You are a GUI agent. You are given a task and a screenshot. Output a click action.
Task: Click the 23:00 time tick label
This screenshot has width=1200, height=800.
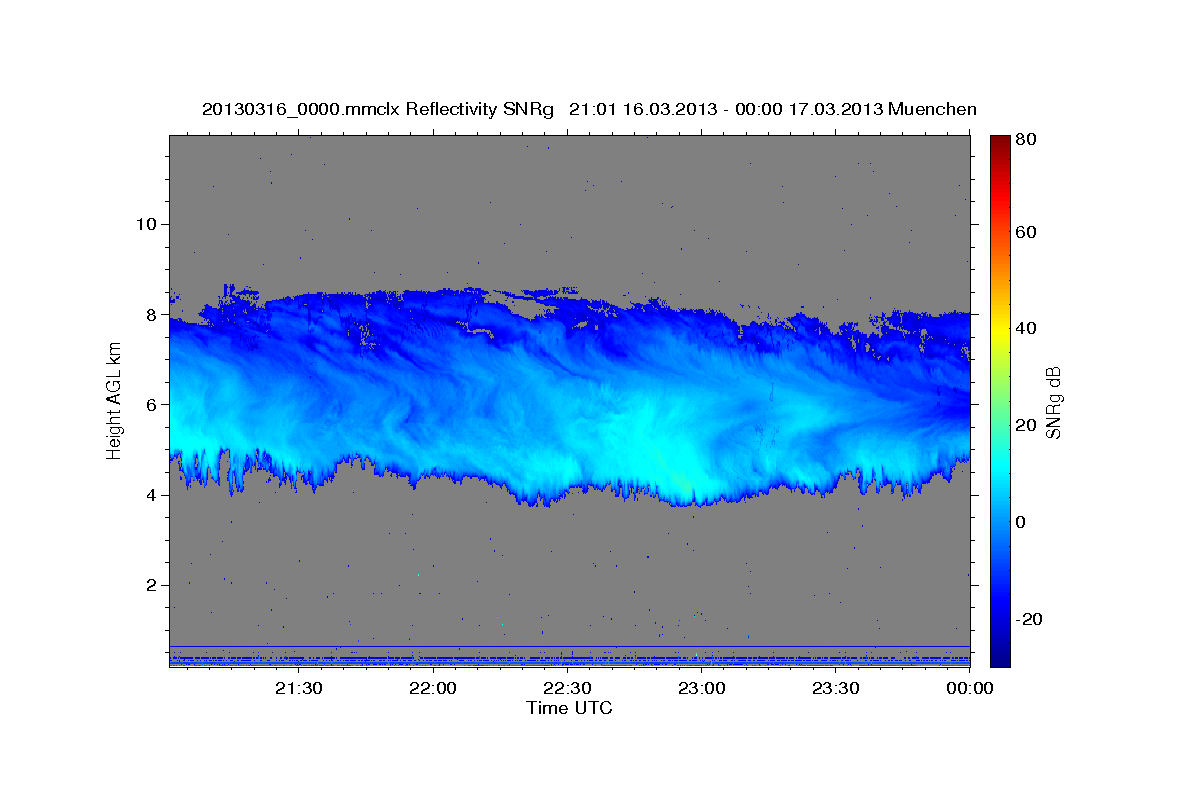[702, 688]
